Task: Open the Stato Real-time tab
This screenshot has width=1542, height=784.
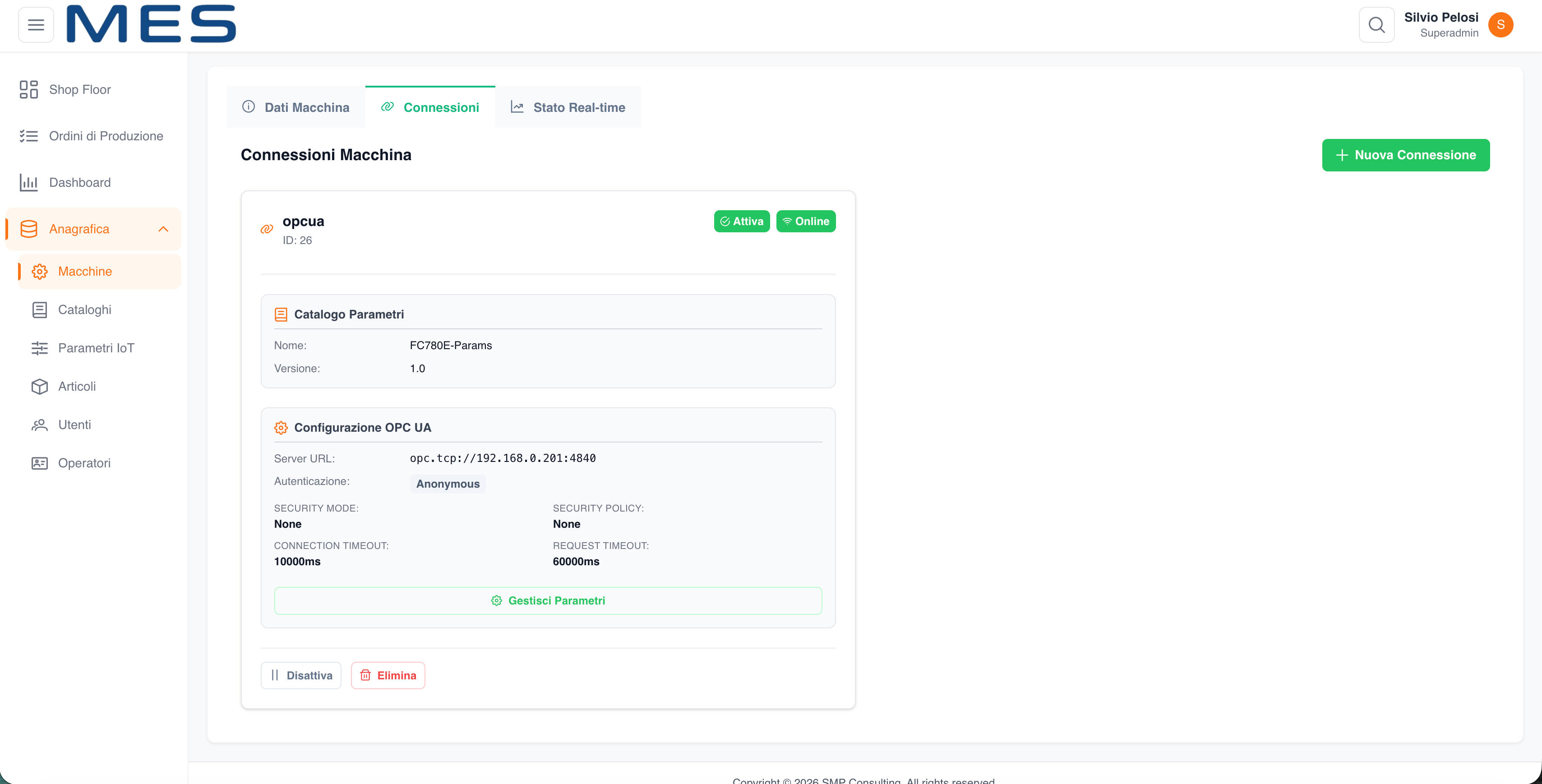Action: [x=568, y=107]
